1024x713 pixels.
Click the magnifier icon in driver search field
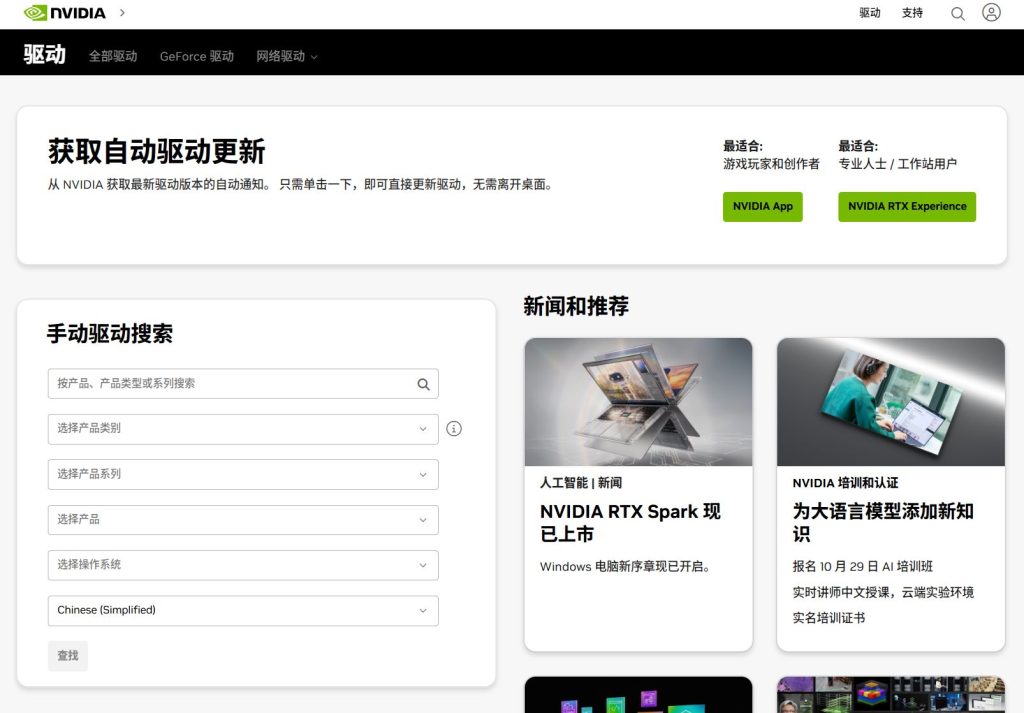(x=423, y=385)
